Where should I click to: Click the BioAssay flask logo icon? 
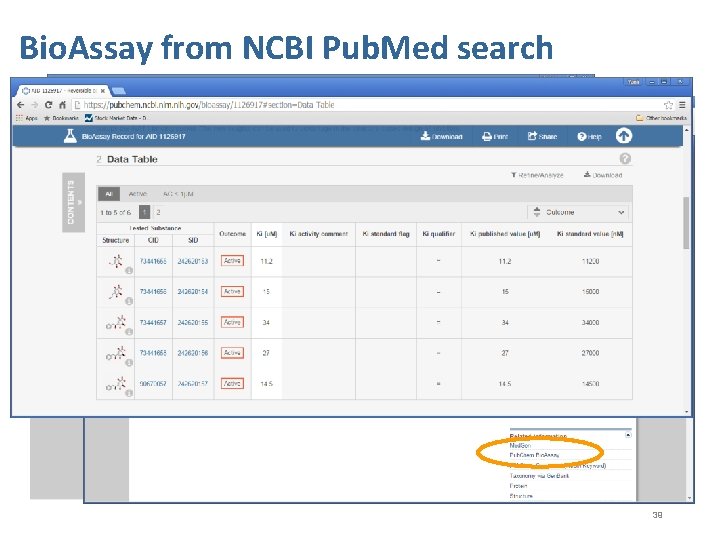pyautogui.click(x=70, y=136)
